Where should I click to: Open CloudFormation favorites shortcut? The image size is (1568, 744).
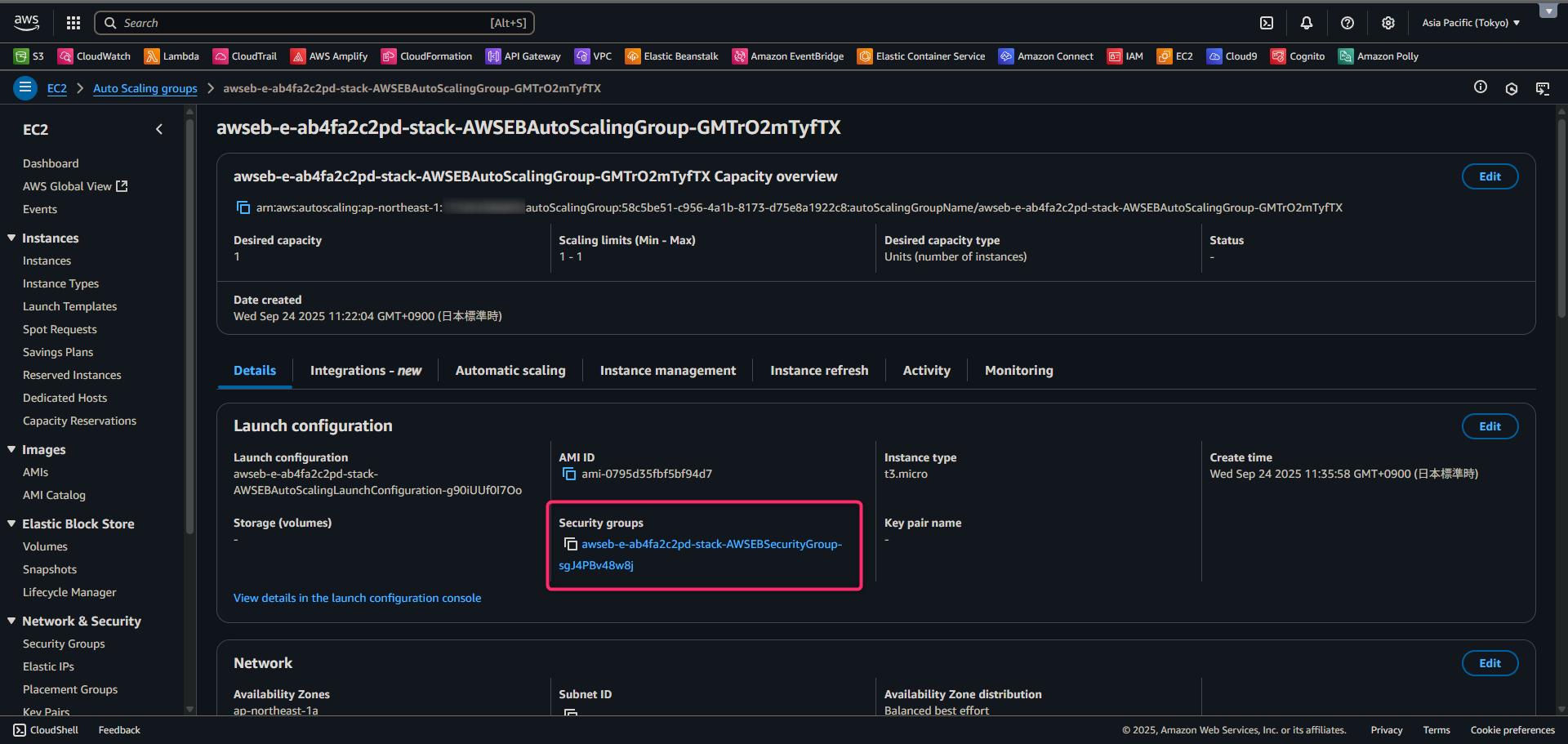pos(427,56)
